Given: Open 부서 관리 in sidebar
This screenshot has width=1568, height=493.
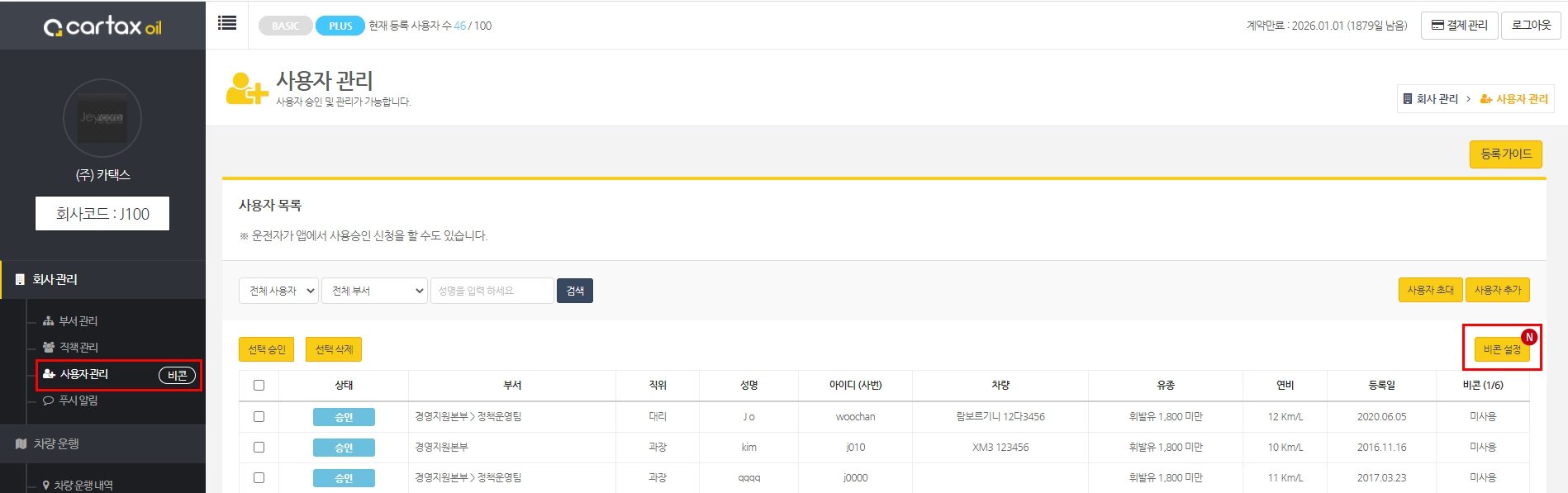Looking at the screenshot, I should pyautogui.click(x=78, y=320).
